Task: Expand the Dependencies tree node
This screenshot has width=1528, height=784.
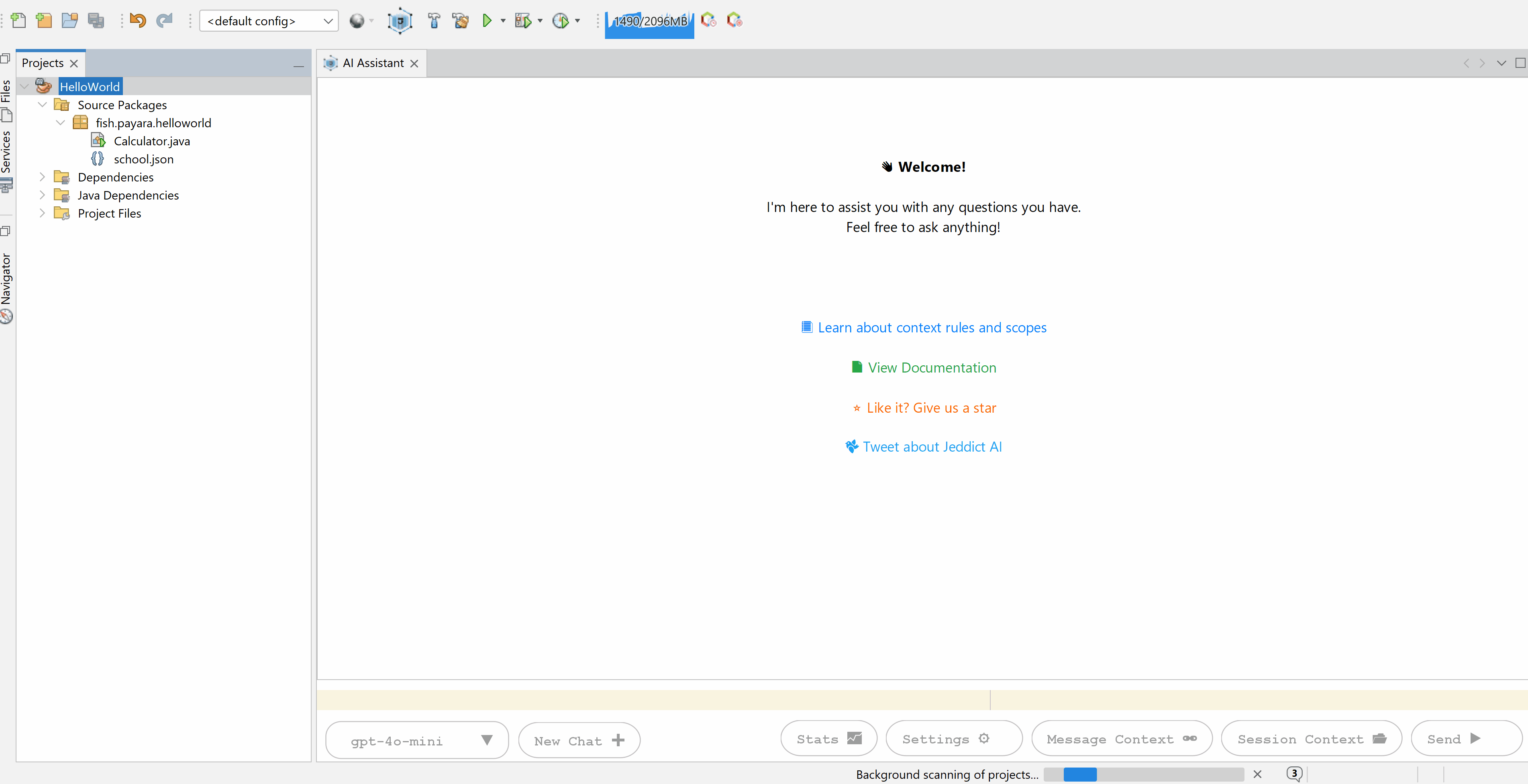Action: [x=42, y=177]
